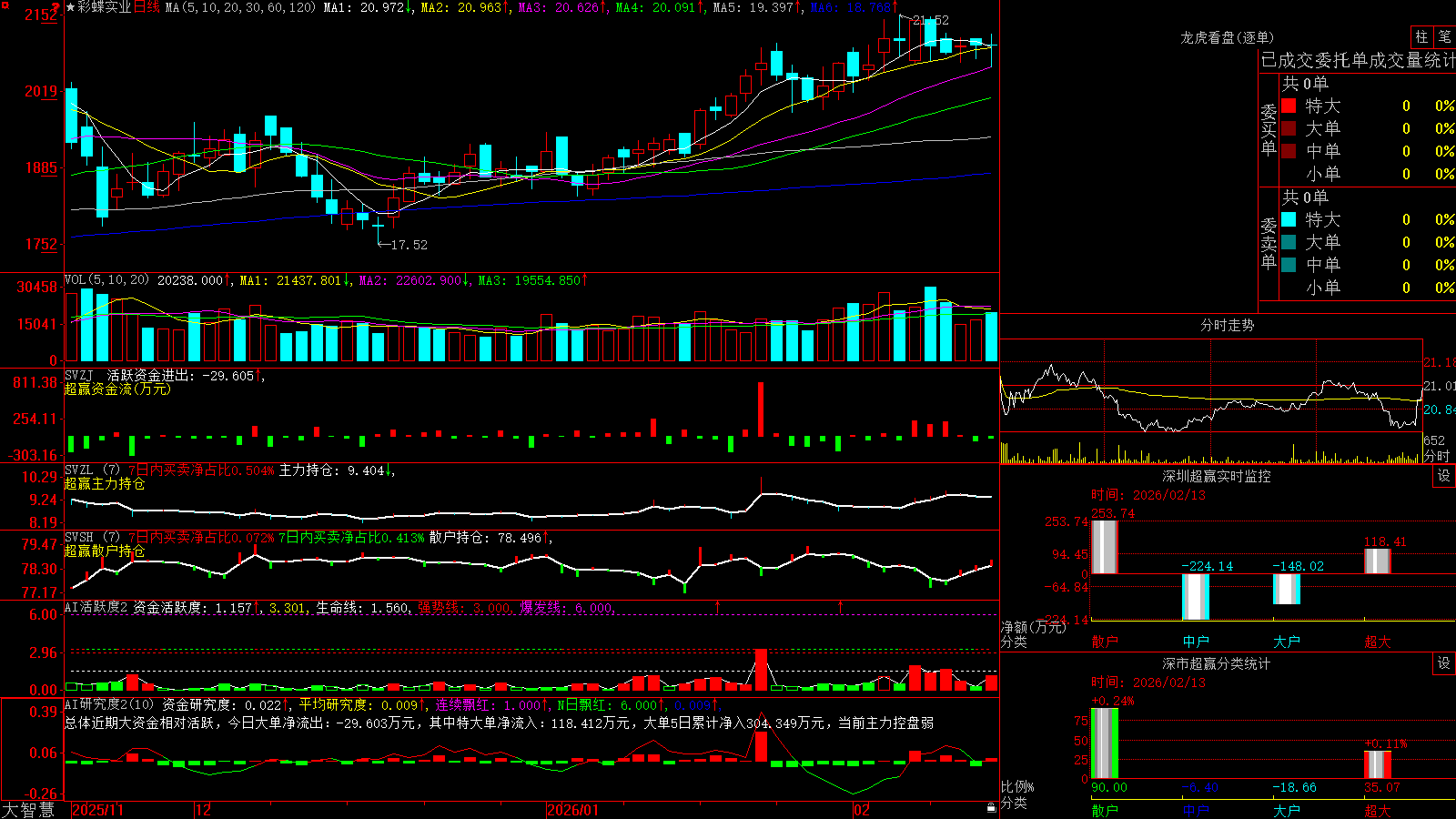
Task: Click the 超大 bar valued 118.41
Action: pyautogui.click(x=1377, y=561)
